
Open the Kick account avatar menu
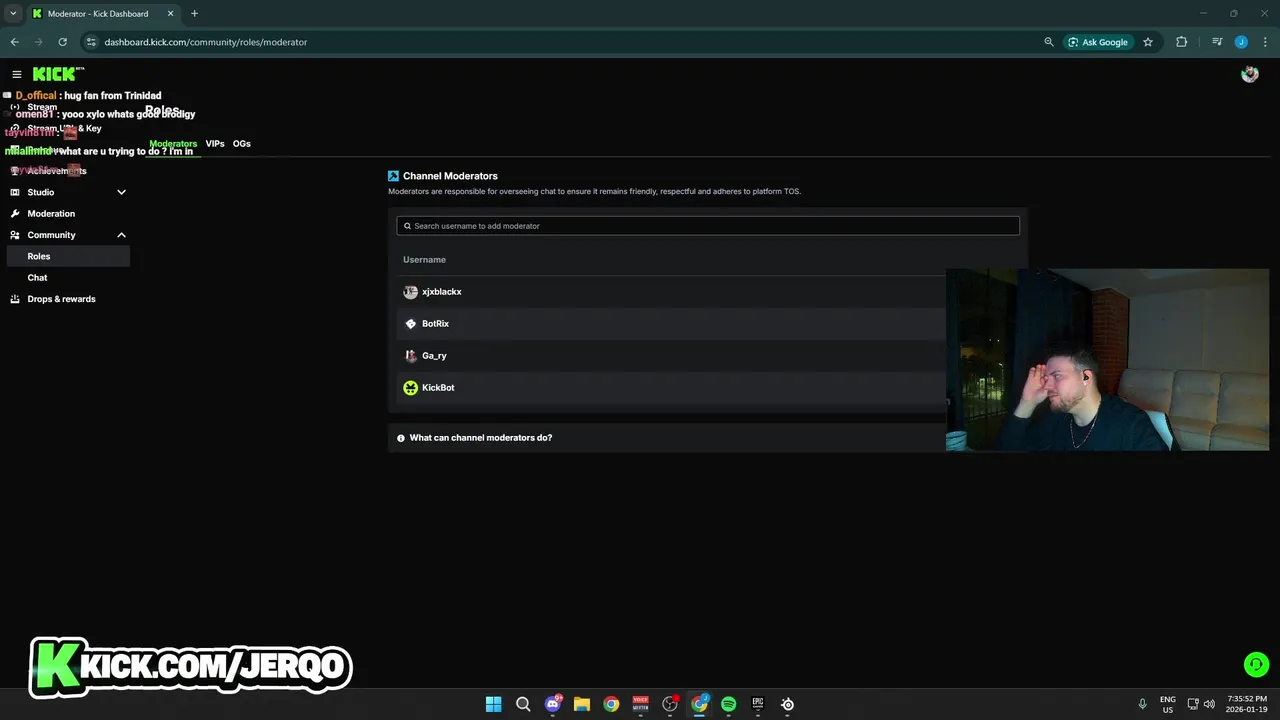click(x=1249, y=74)
